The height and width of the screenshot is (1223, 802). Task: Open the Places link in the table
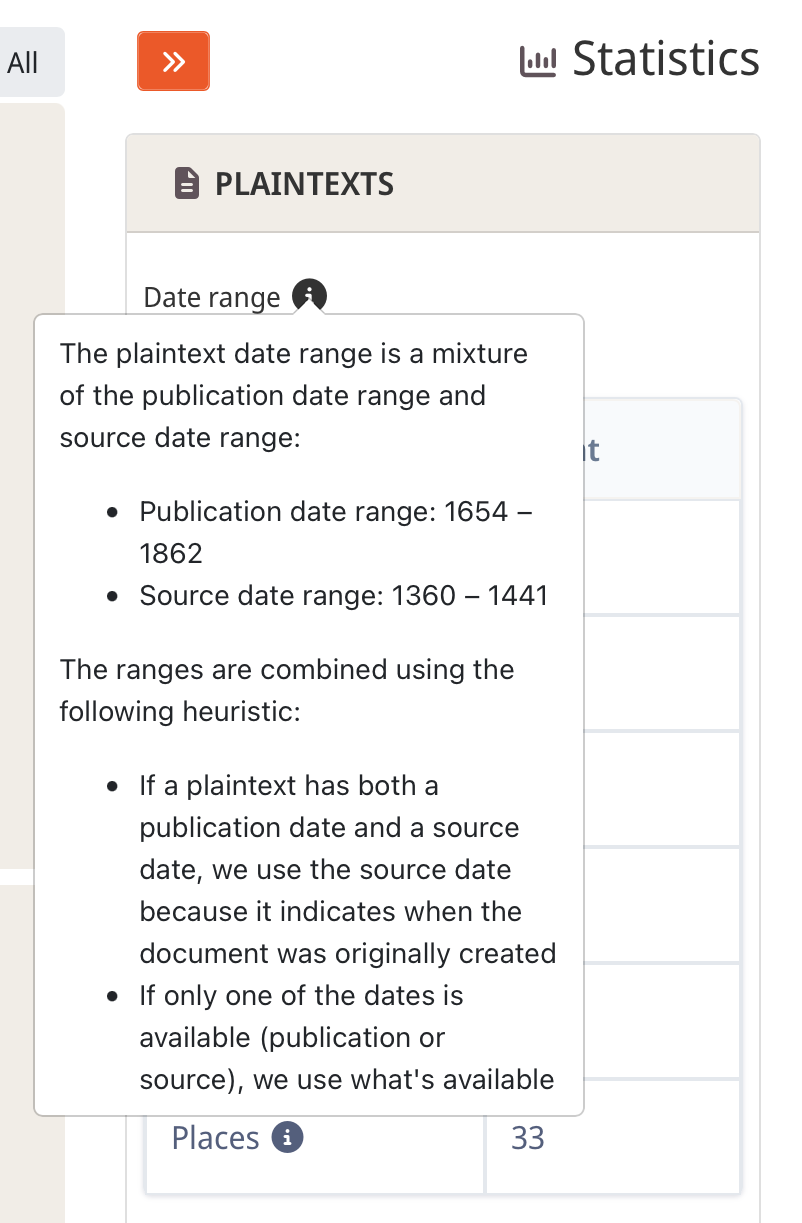(215, 1138)
